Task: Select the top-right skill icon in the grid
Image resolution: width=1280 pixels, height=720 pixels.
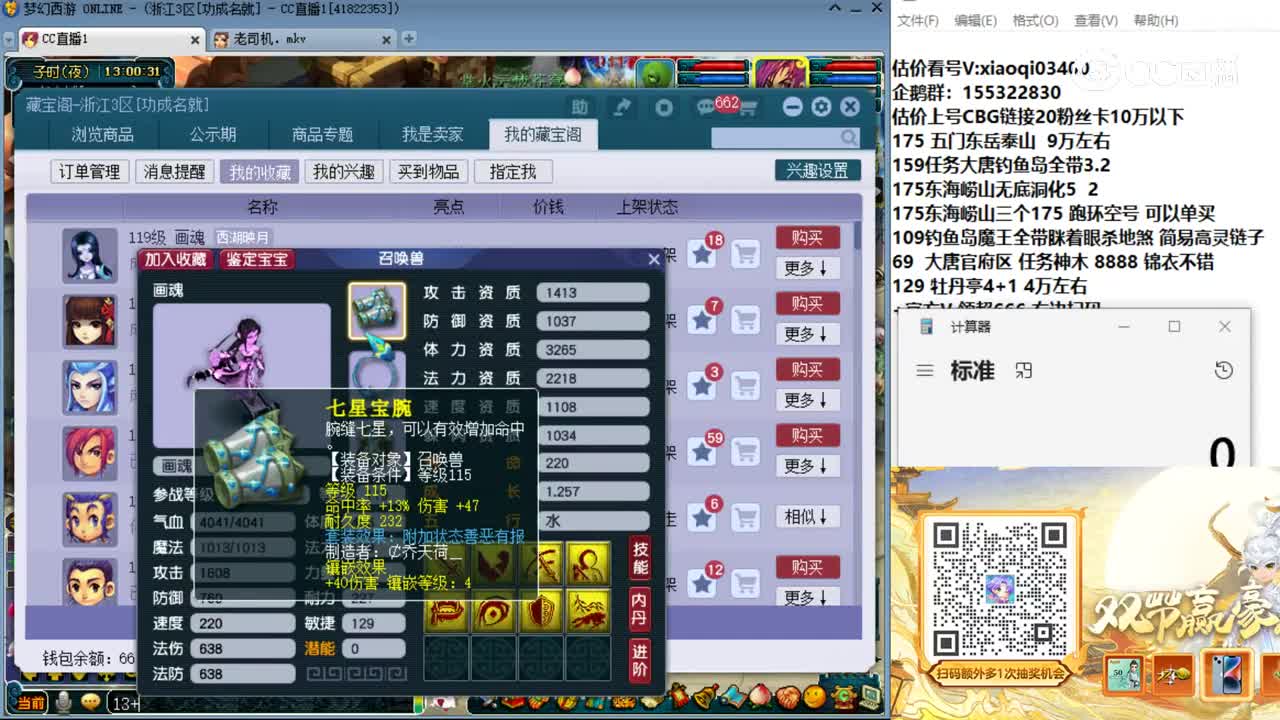Action: pos(589,564)
